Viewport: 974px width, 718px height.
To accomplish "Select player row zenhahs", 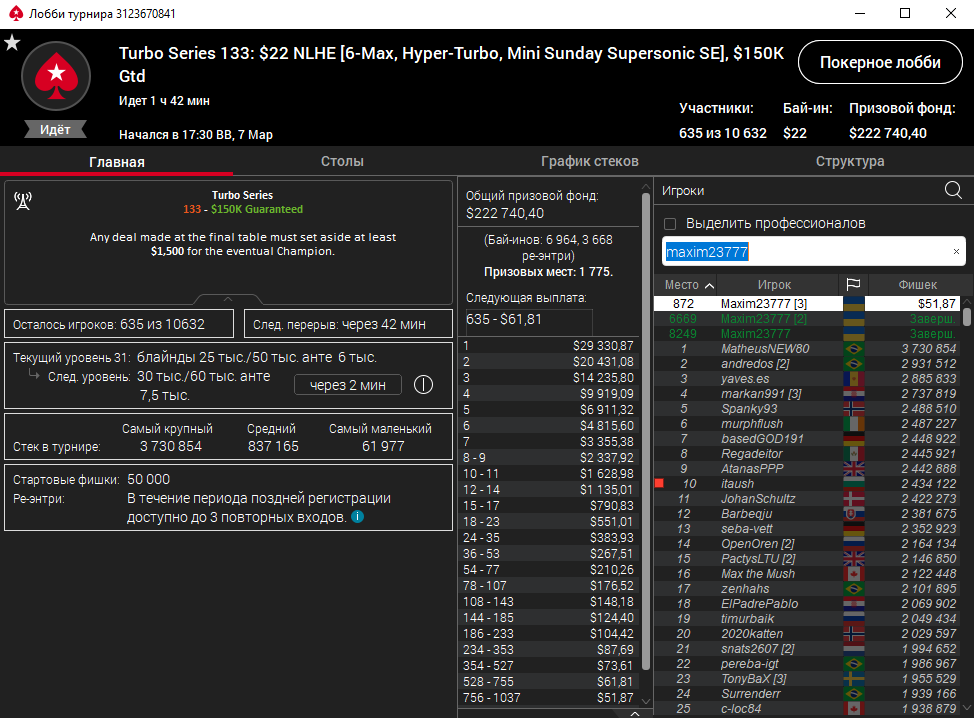I will [x=808, y=589].
